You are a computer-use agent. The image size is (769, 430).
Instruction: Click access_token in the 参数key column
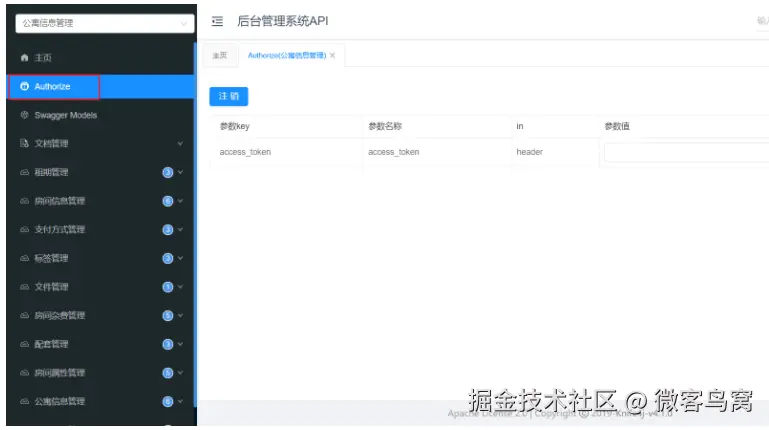245,152
